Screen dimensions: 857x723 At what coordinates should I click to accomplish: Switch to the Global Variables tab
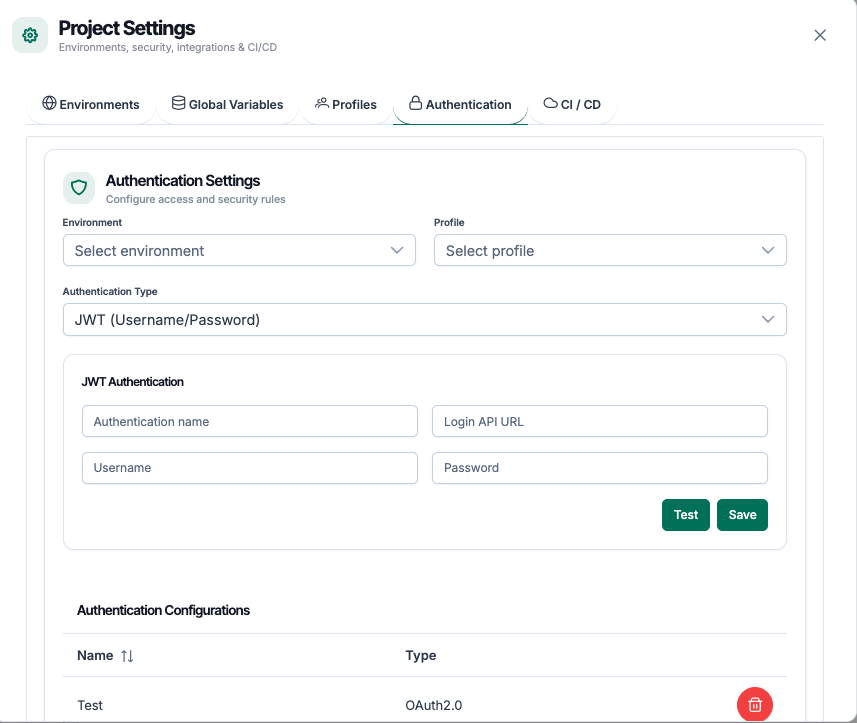(227, 103)
